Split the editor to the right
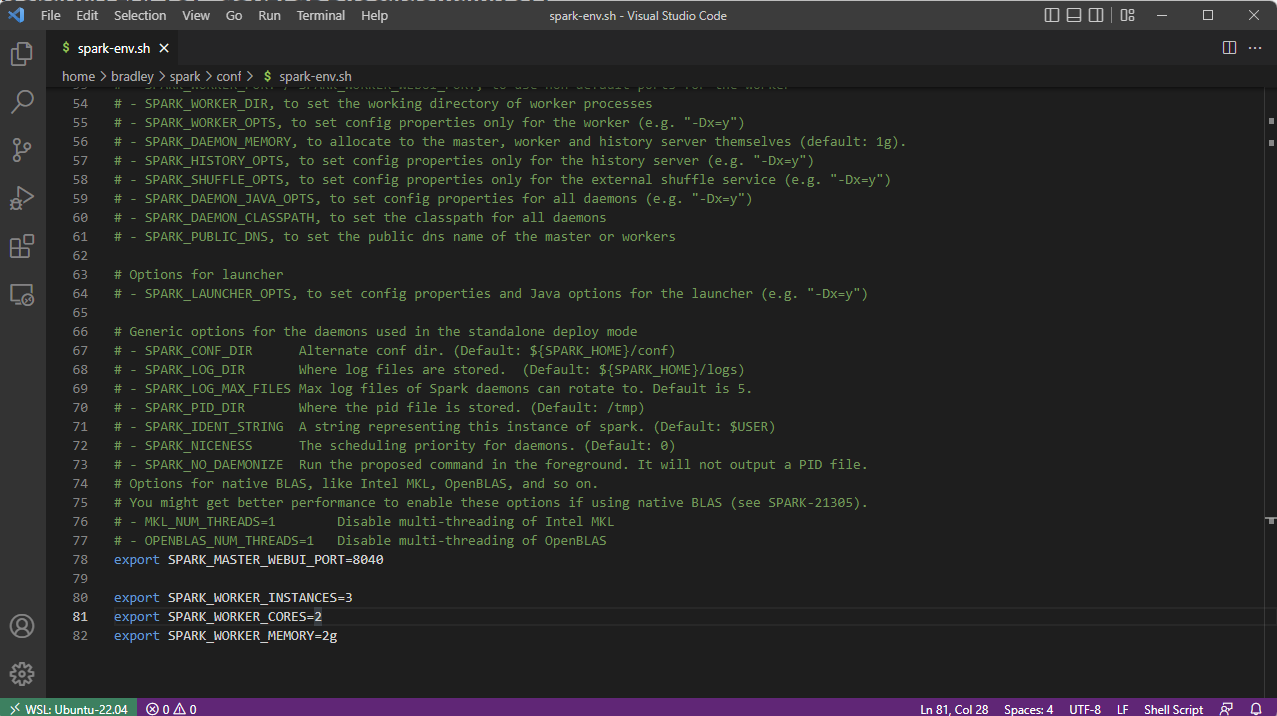The height and width of the screenshot is (716, 1277). pyautogui.click(x=1229, y=48)
